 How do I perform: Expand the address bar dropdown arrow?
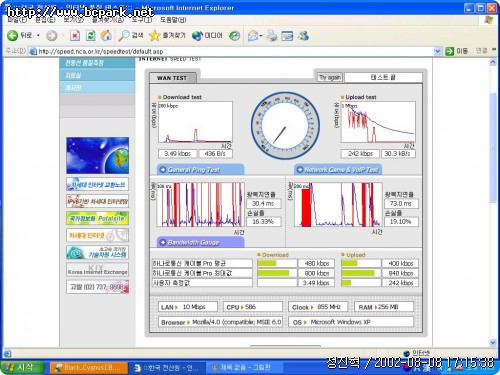[438, 51]
